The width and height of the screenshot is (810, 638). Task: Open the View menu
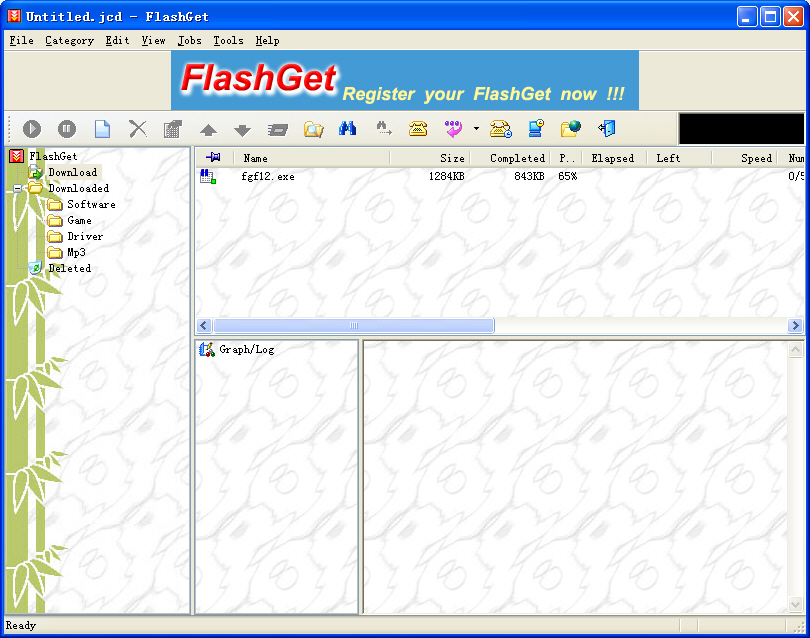click(x=153, y=40)
